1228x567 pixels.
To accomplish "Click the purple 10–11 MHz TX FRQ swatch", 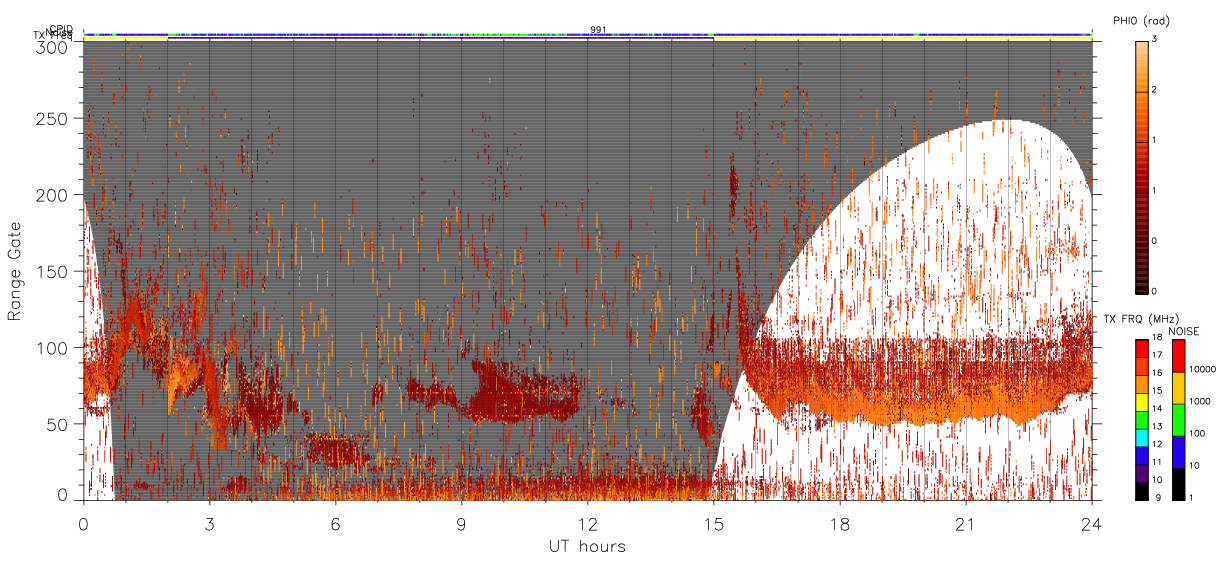I will (x=1141, y=473).
